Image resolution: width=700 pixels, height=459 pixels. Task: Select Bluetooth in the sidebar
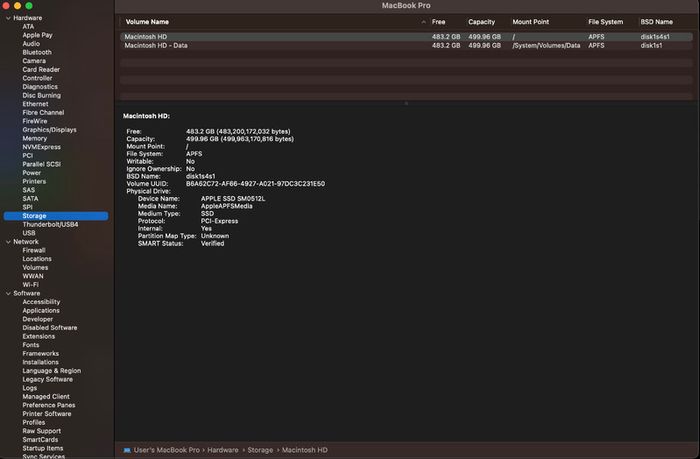coord(37,52)
